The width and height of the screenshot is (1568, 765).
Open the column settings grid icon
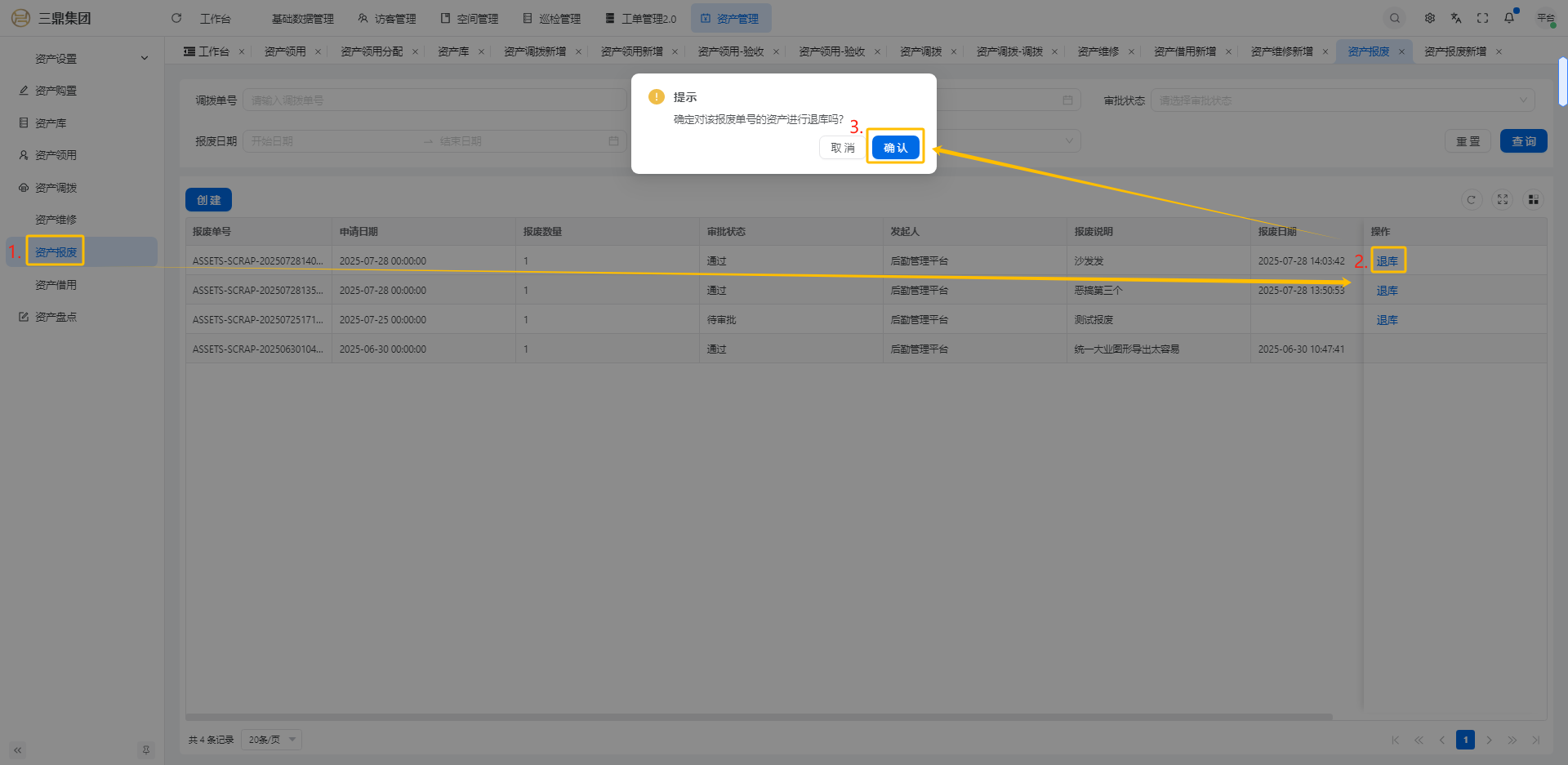tap(1534, 200)
